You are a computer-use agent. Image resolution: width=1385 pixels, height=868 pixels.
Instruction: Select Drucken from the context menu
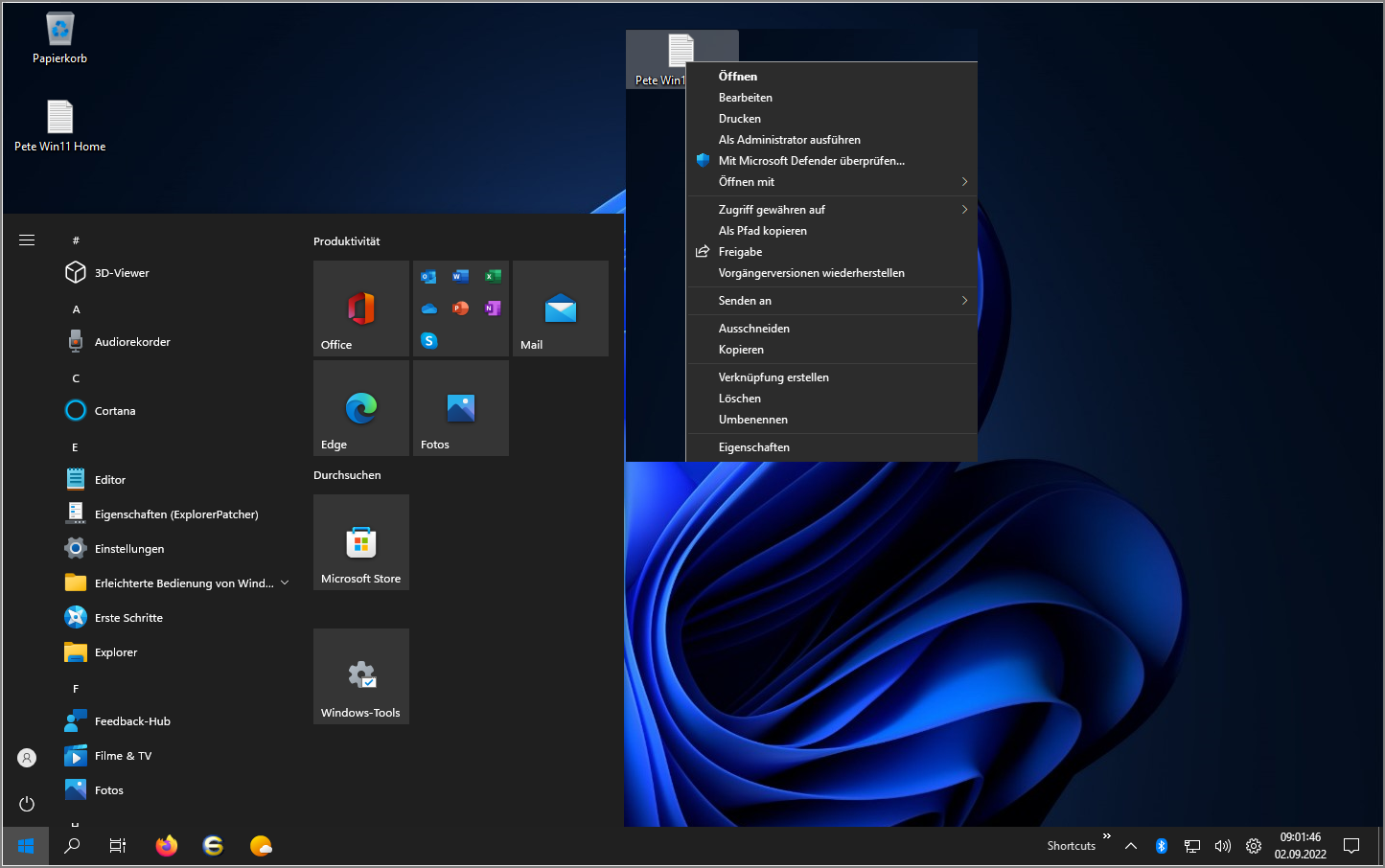(832, 119)
